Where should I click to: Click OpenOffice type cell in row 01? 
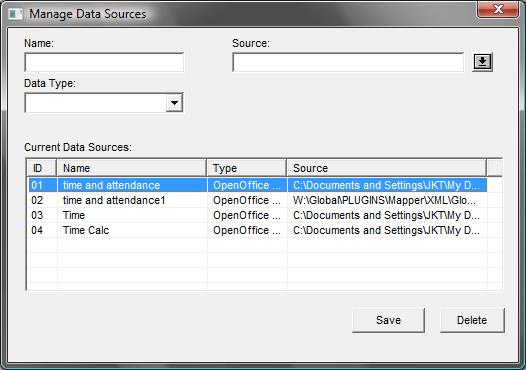point(247,185)
